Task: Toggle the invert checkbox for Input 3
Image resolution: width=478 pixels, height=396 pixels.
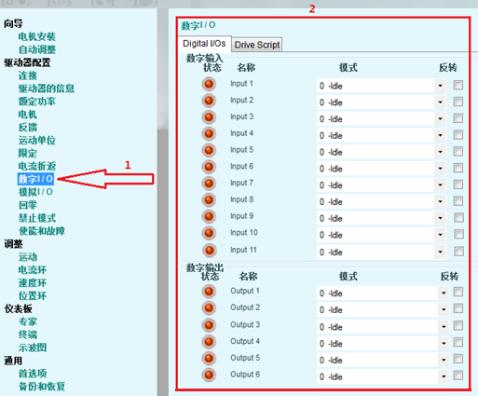Action: coord(458,118)
